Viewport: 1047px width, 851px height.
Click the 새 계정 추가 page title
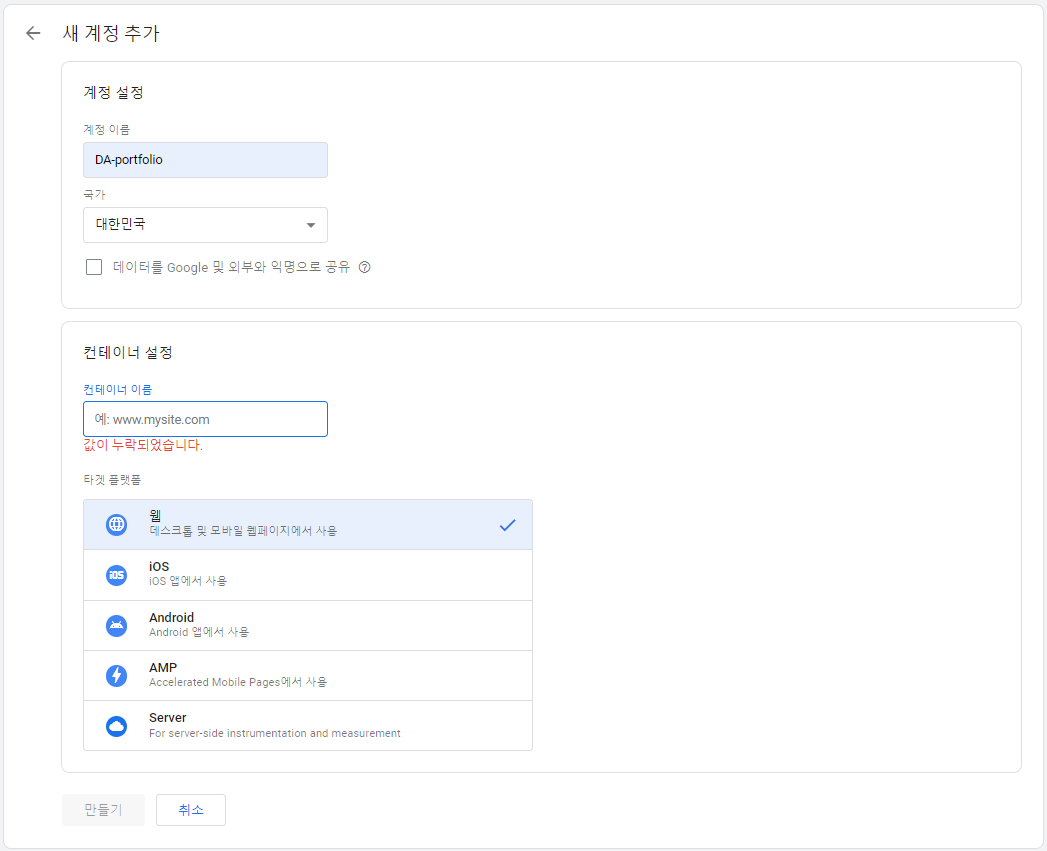[x=111, y=33]
